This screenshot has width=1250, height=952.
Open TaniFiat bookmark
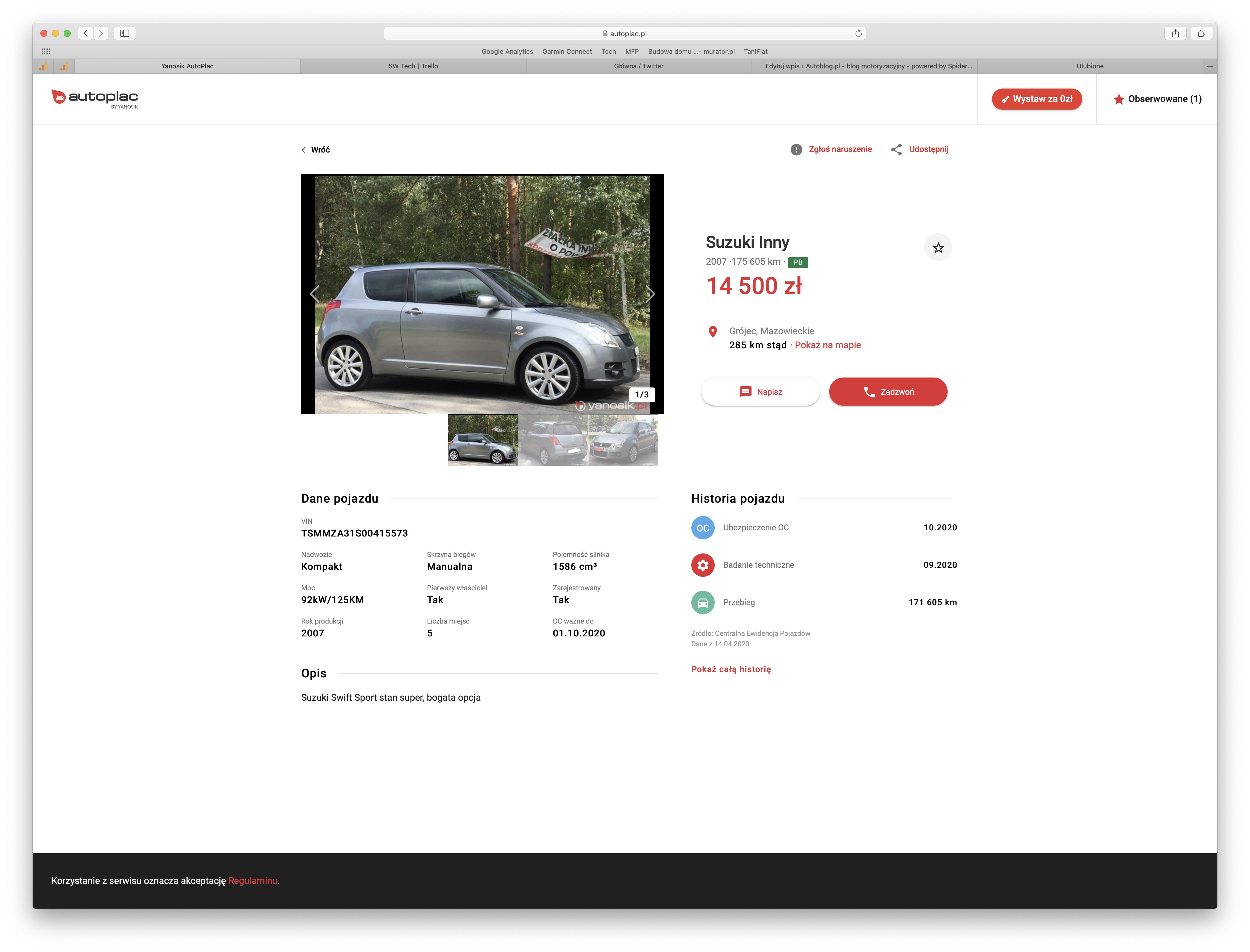(755, 51)
